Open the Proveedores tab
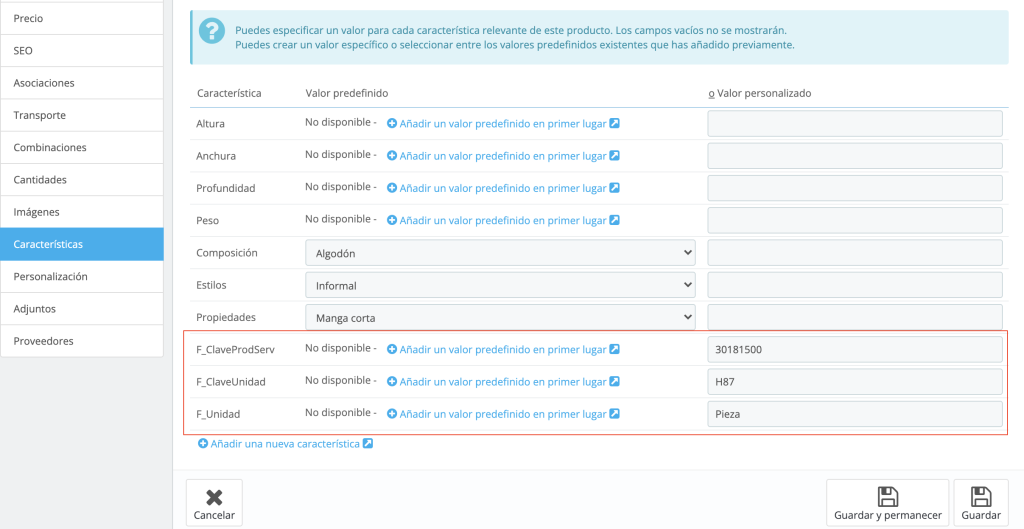This screenshot has width=1024, height=529. click(x=82, y=341)
